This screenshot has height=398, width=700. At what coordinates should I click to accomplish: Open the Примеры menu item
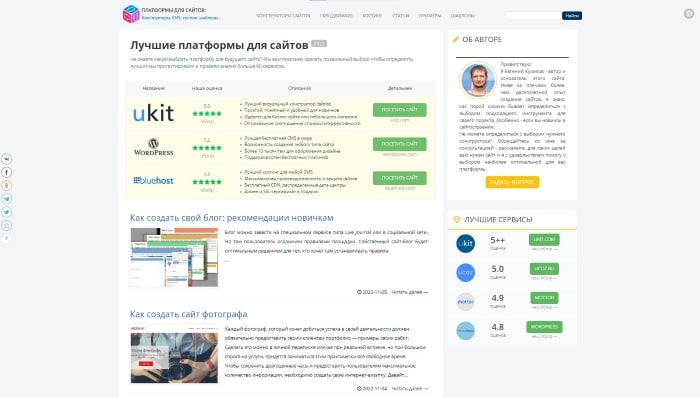pos(430,16)
